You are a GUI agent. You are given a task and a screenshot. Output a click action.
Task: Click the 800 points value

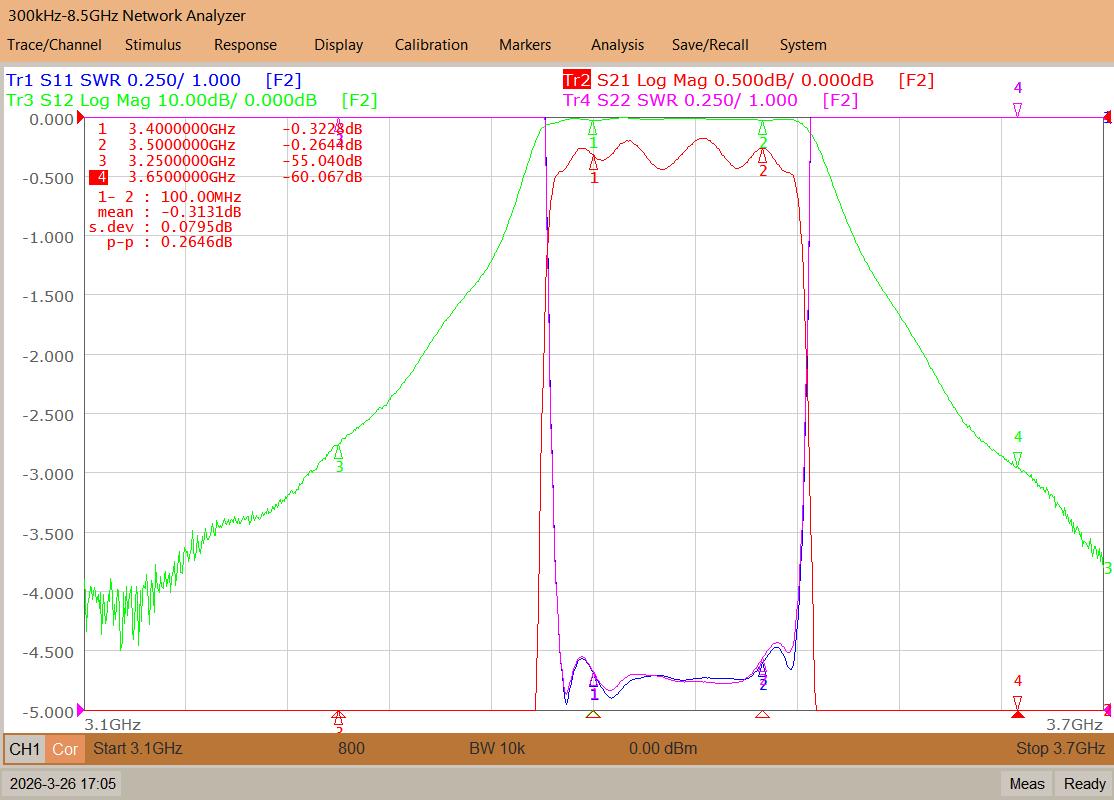pyautogui.click(x=351, y=748)
